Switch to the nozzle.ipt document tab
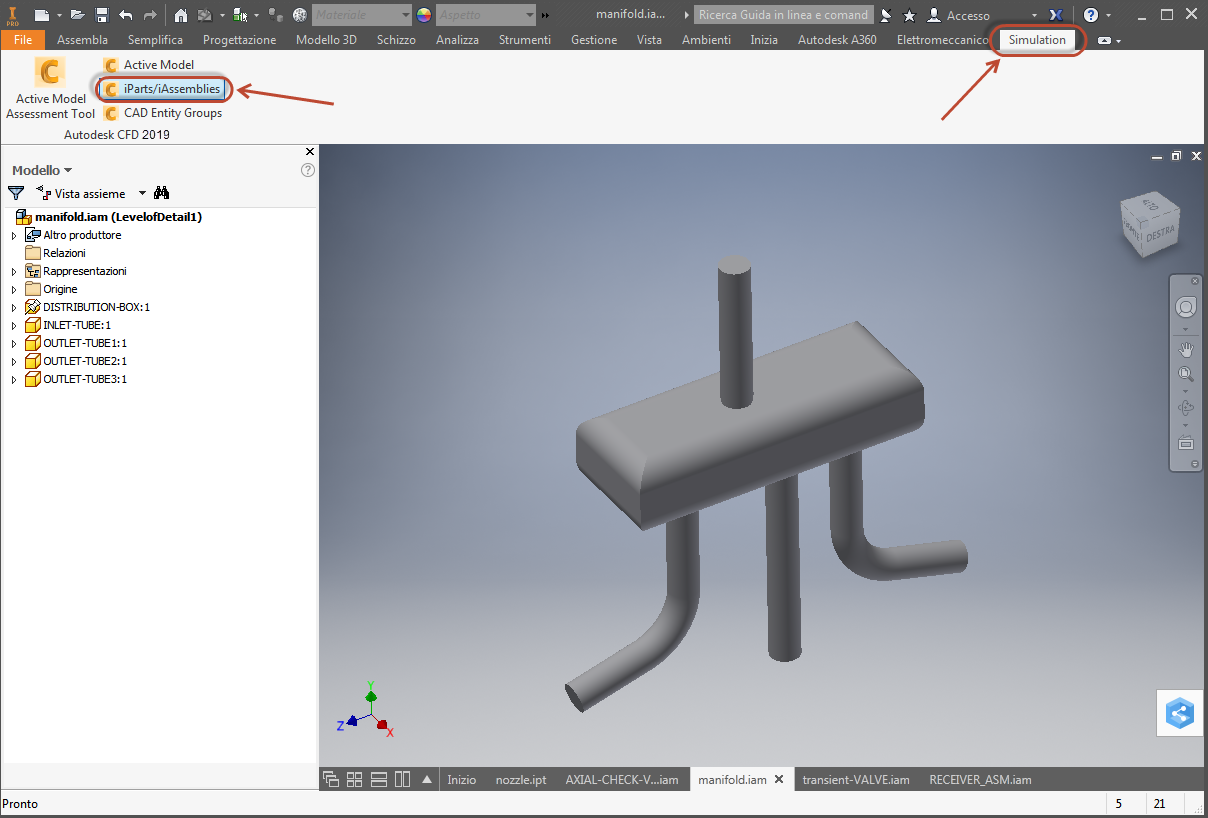Screen dimensions: 1208x818 (x=521, y=780)
